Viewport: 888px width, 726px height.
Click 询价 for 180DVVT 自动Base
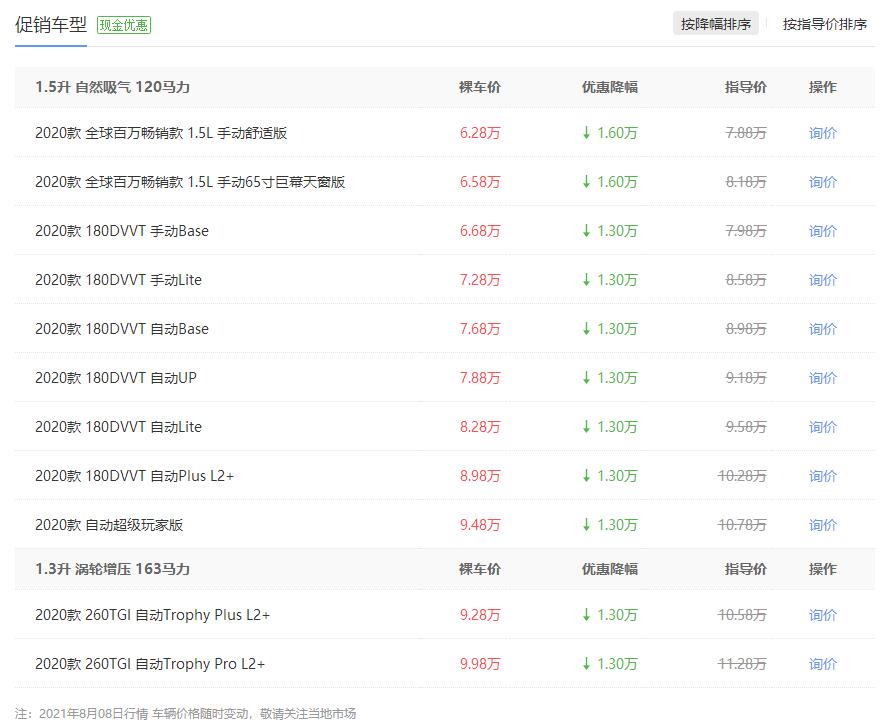pos(823,329)
